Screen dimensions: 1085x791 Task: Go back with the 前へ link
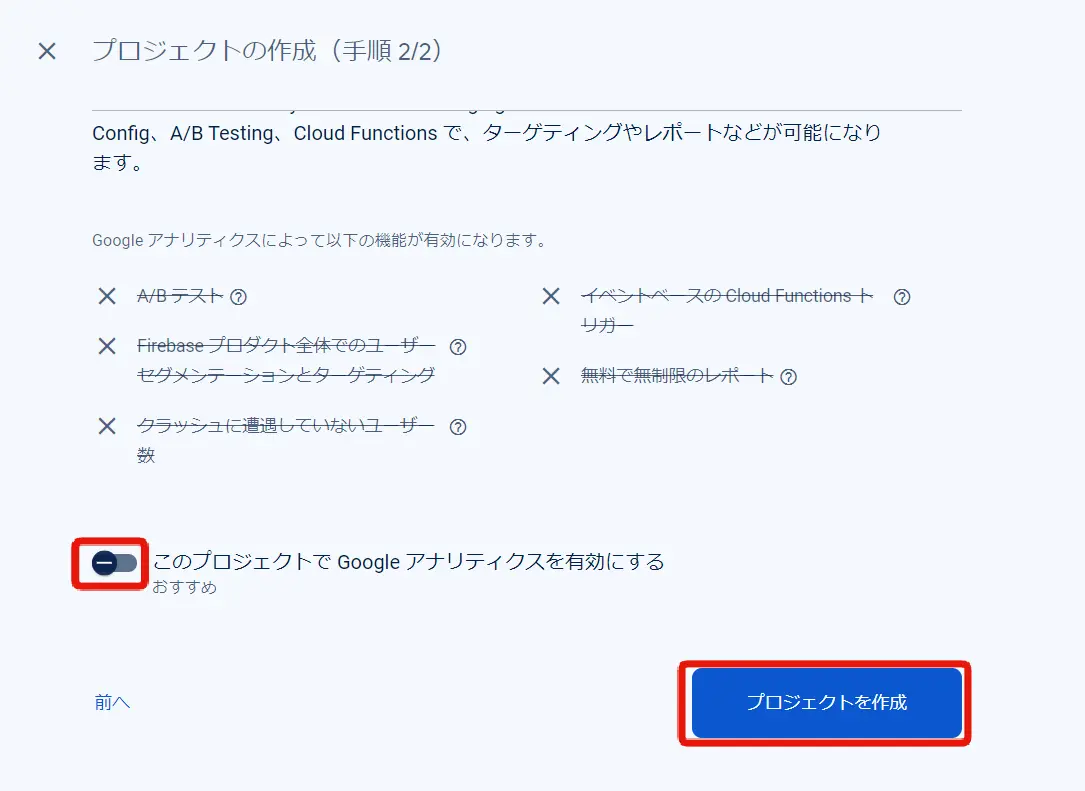[x=112, y=702]
